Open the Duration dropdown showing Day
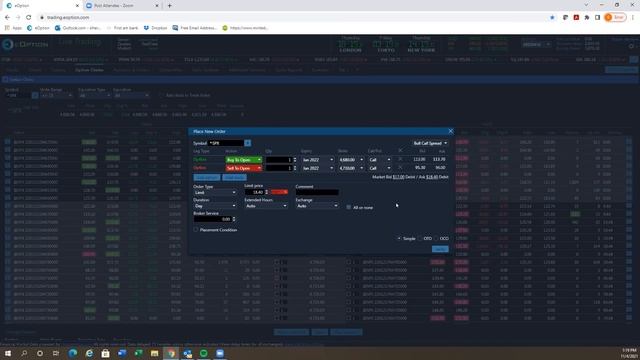The image size is (640, 360). click(215, 206)
